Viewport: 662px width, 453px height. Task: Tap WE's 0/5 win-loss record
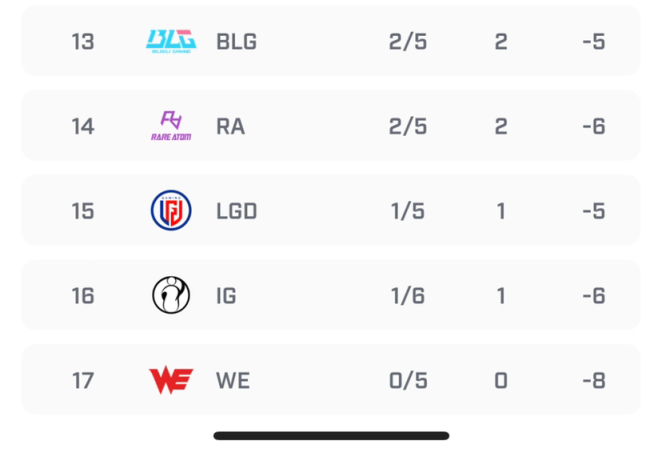click(x=408, y=381)
